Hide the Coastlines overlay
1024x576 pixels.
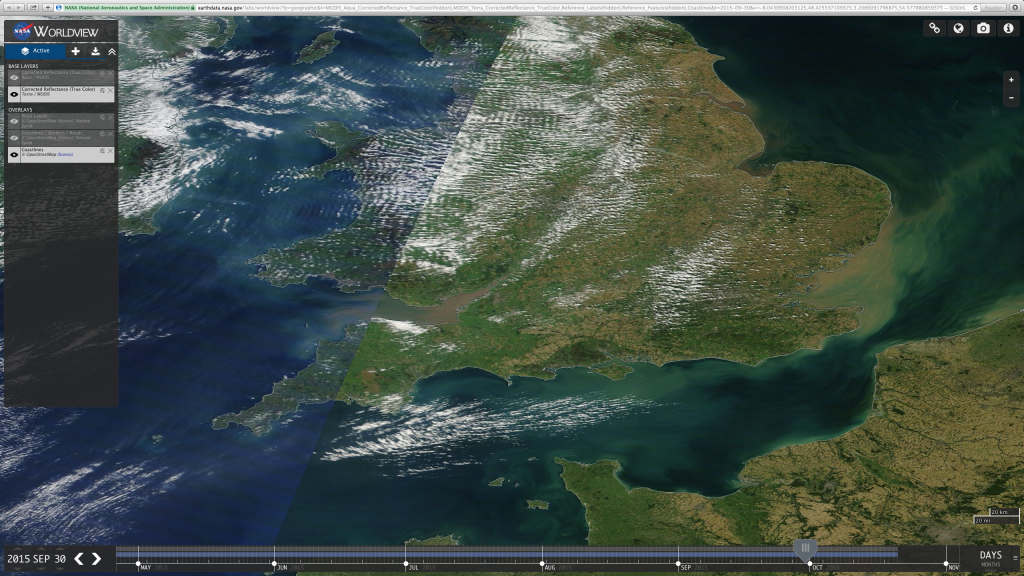pyautogui.click(x=14, y=155)
